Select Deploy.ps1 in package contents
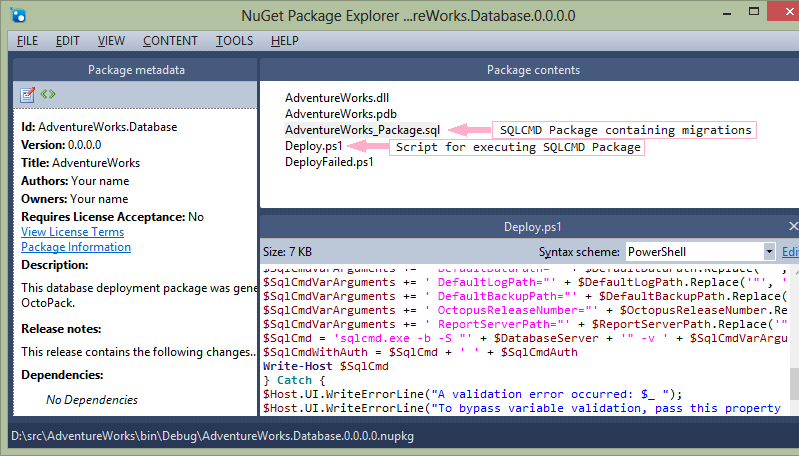This screenshot has width=799, height=456. click(x=314, y=146)
